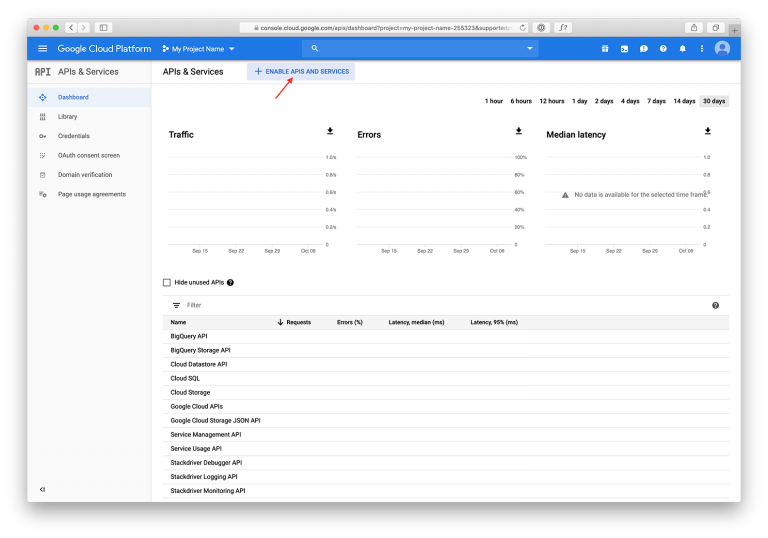Click the search magnifier icon

tap(315, 48)
